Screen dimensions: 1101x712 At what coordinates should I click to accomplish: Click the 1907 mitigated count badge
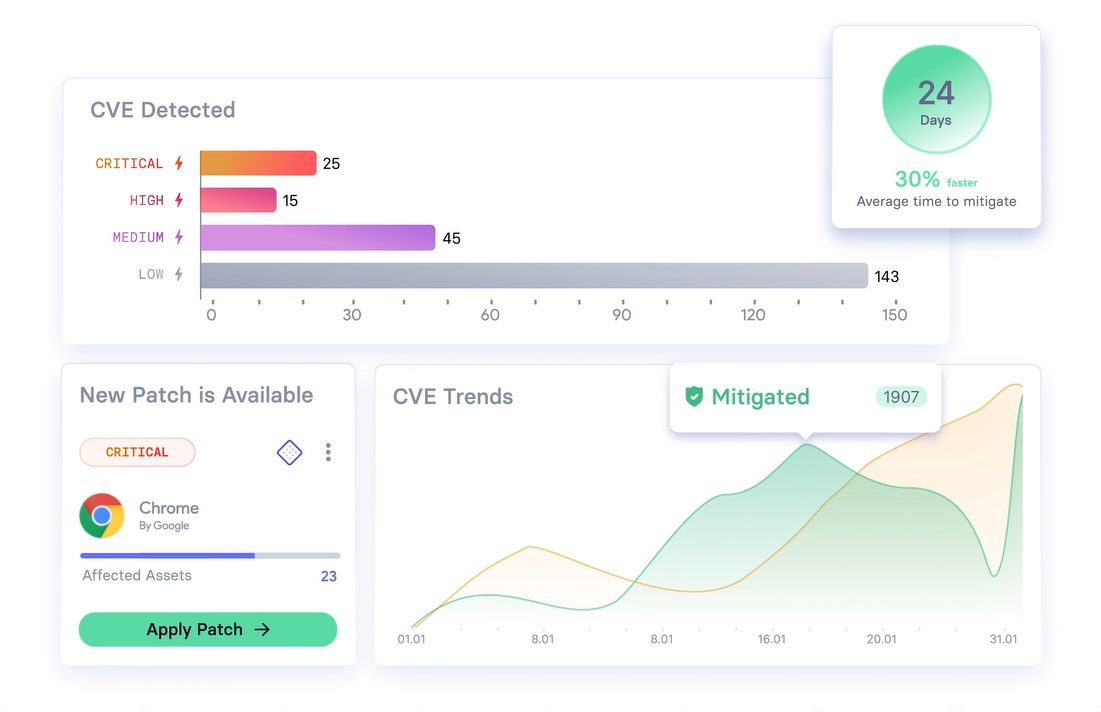(901, 397)
